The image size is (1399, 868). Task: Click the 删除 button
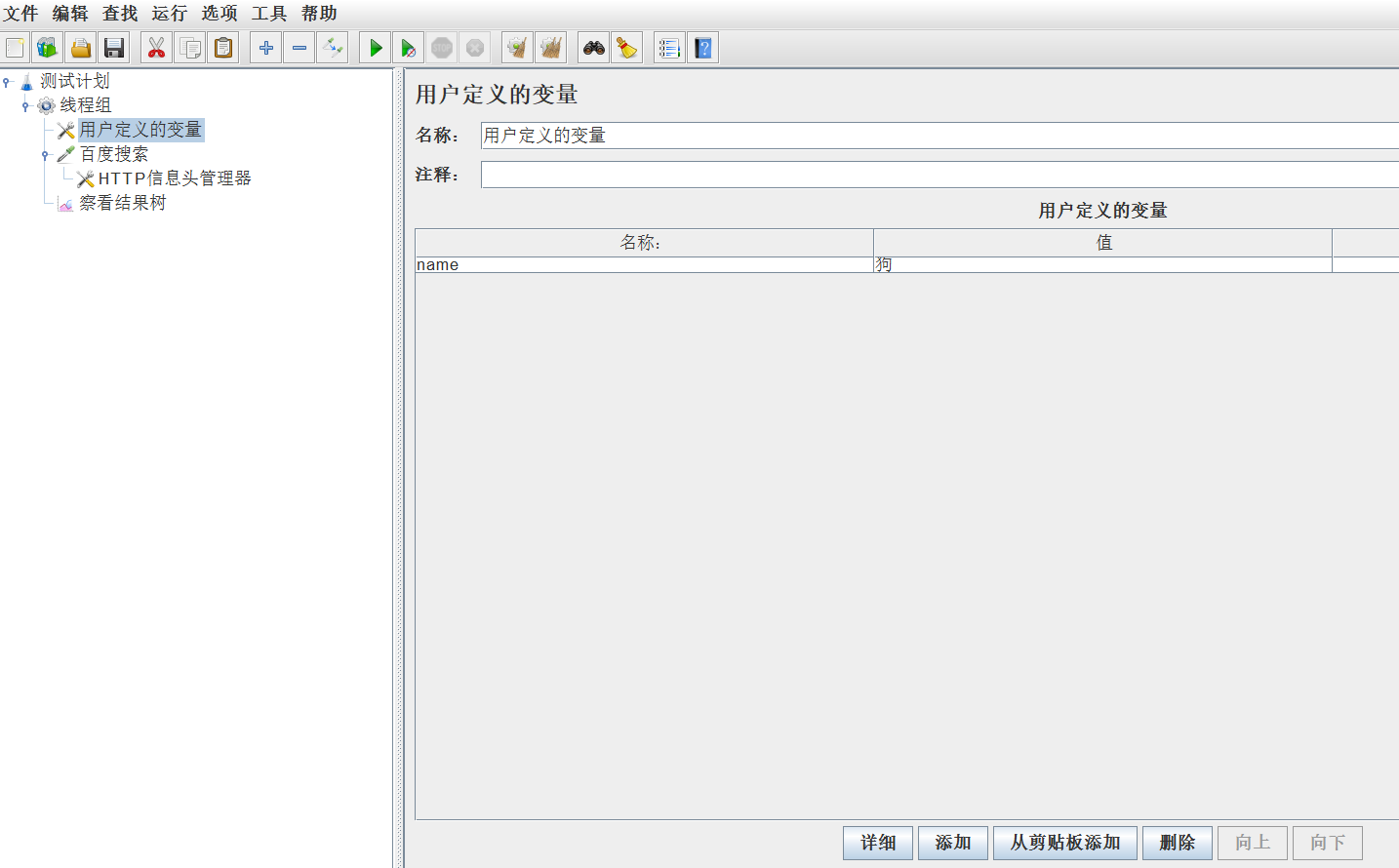1178,843
